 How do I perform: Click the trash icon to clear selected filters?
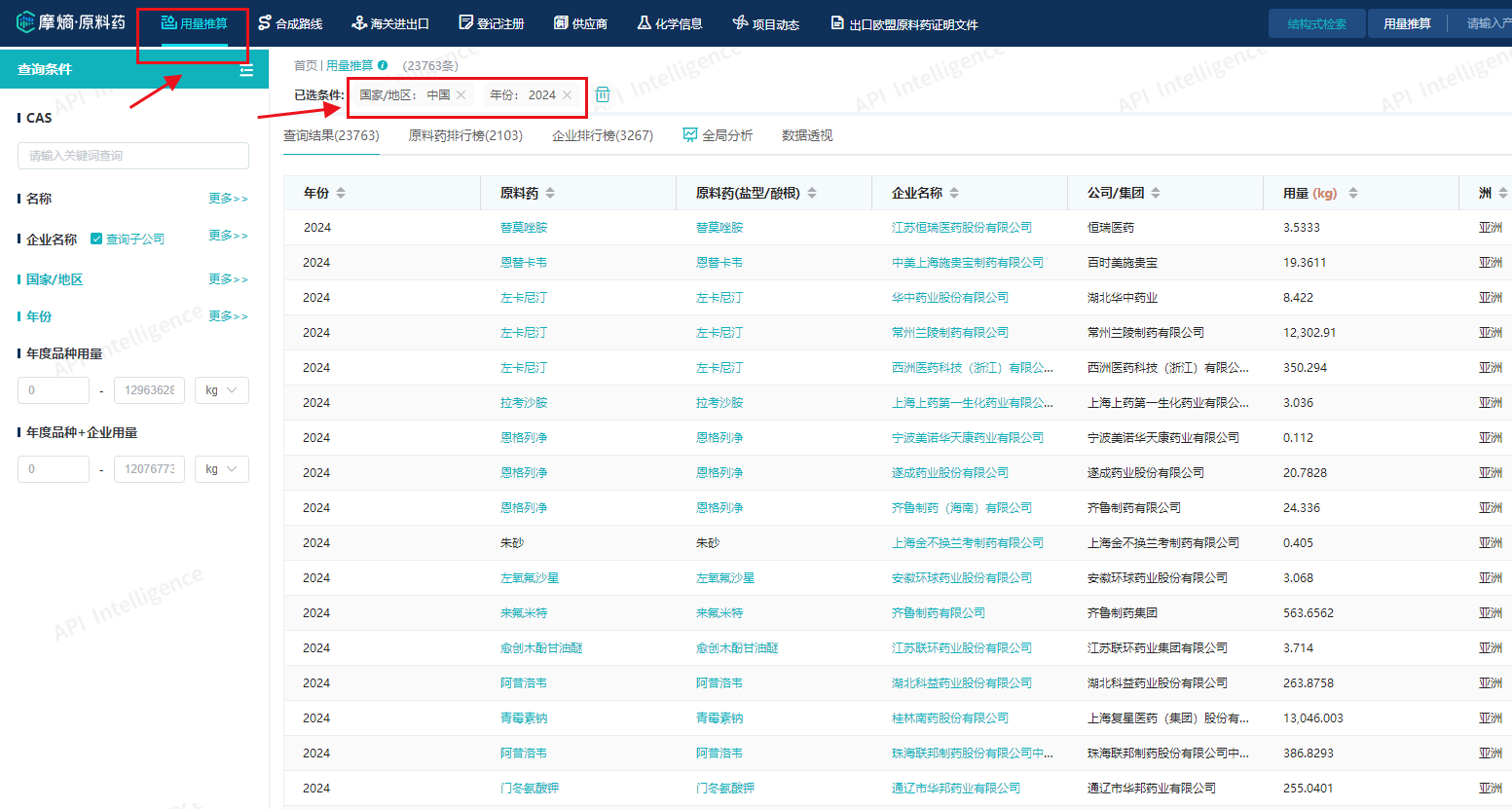(603, 94)
